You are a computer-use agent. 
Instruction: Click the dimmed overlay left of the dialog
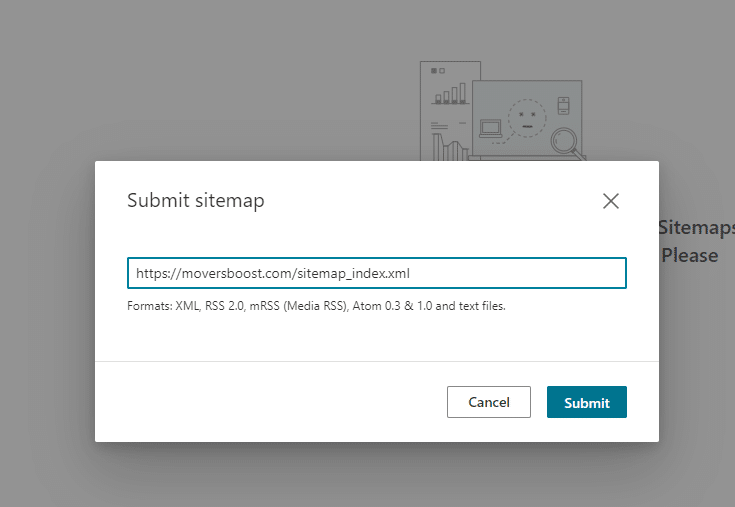pyautogui.click(x=47, y=300)
